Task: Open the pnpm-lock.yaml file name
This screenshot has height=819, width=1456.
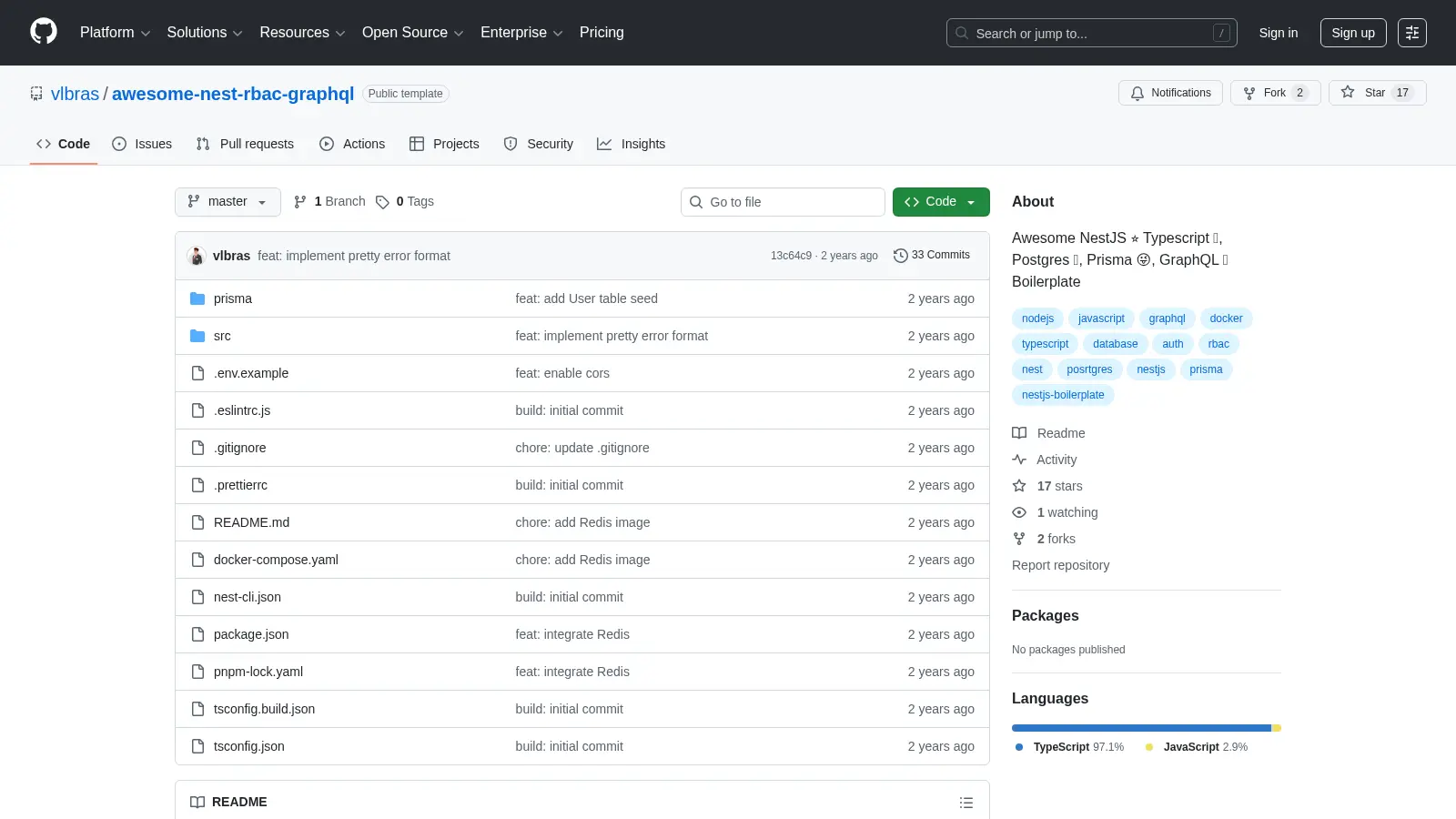Action: [x=258, y=672]
